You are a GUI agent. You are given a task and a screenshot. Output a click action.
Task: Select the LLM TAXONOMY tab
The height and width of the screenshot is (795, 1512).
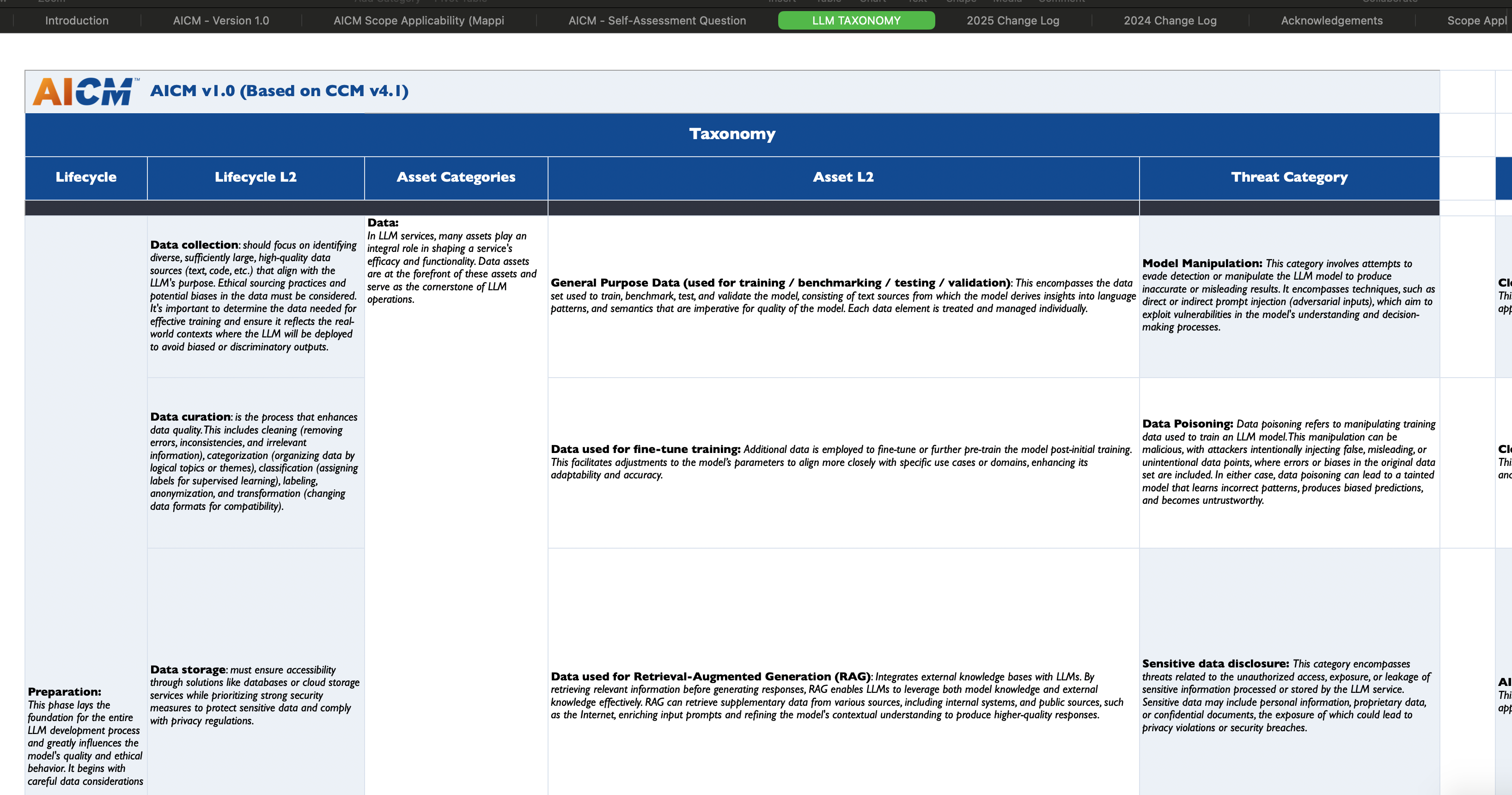[856, 20]
